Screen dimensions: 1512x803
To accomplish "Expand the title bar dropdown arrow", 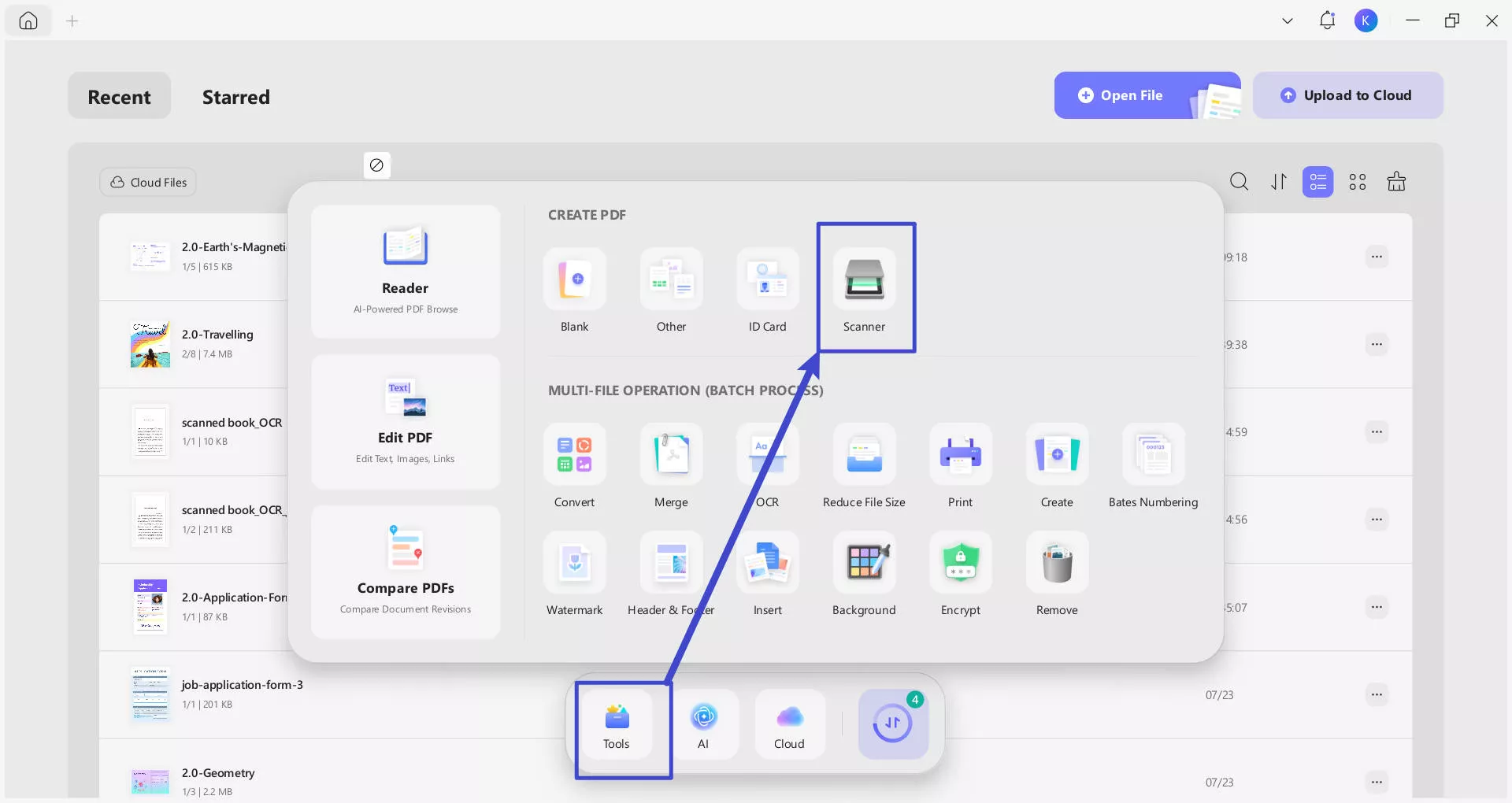I will coord(1288,21).
